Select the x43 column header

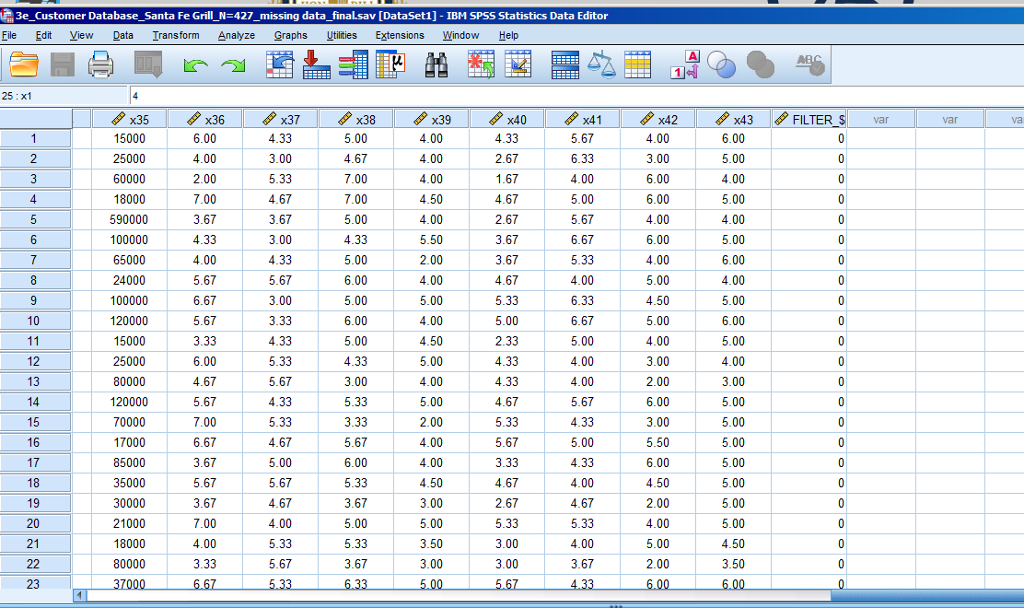click(733, 120)
